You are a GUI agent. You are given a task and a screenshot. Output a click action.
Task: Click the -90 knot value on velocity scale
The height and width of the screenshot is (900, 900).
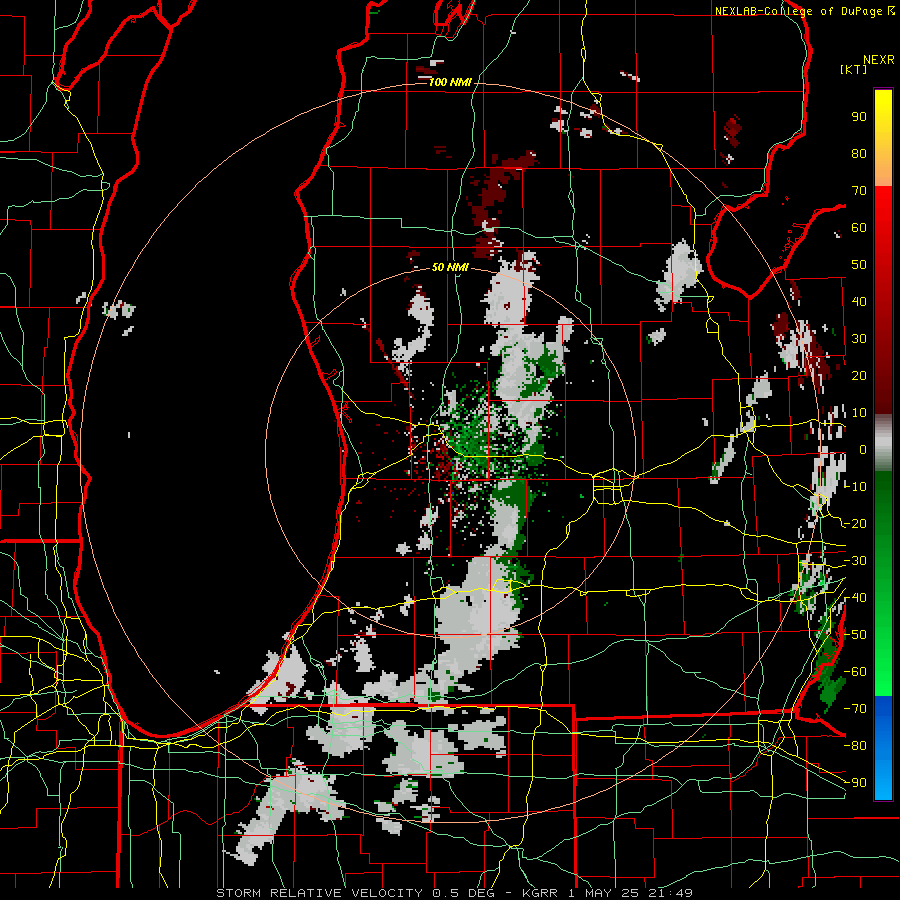[x=855, y=783]
